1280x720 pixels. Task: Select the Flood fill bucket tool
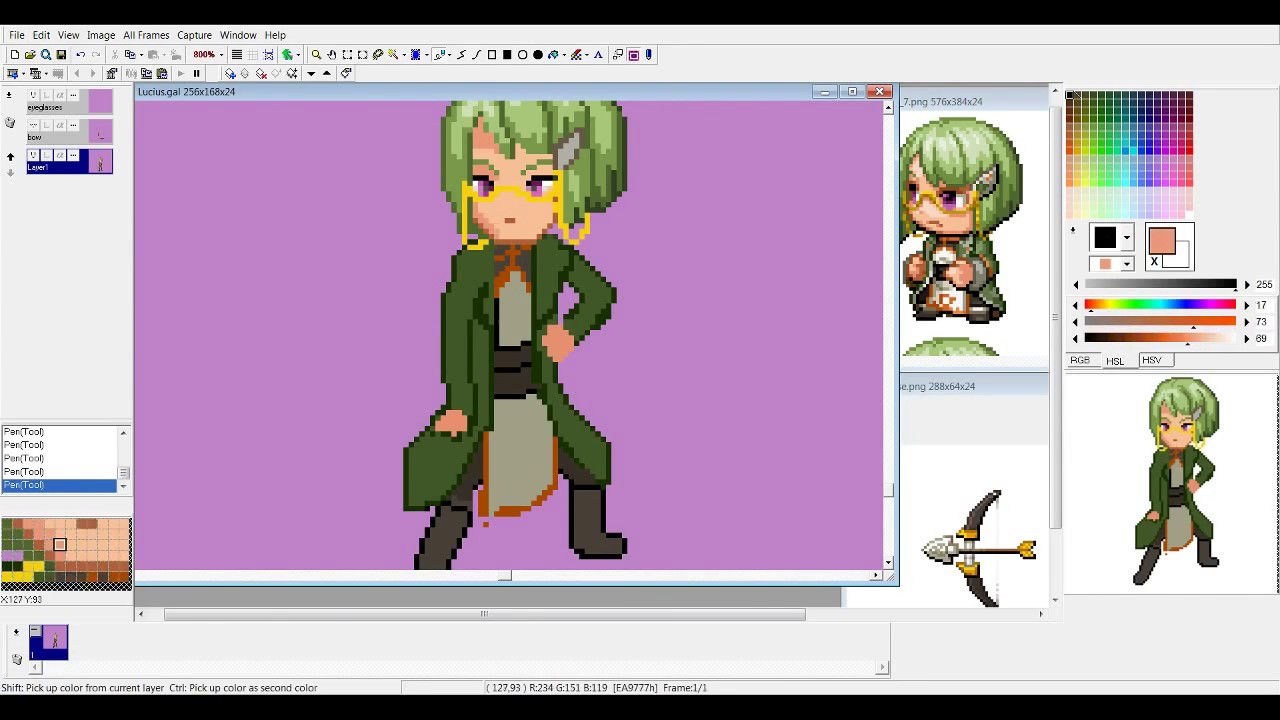coord(553,55)
